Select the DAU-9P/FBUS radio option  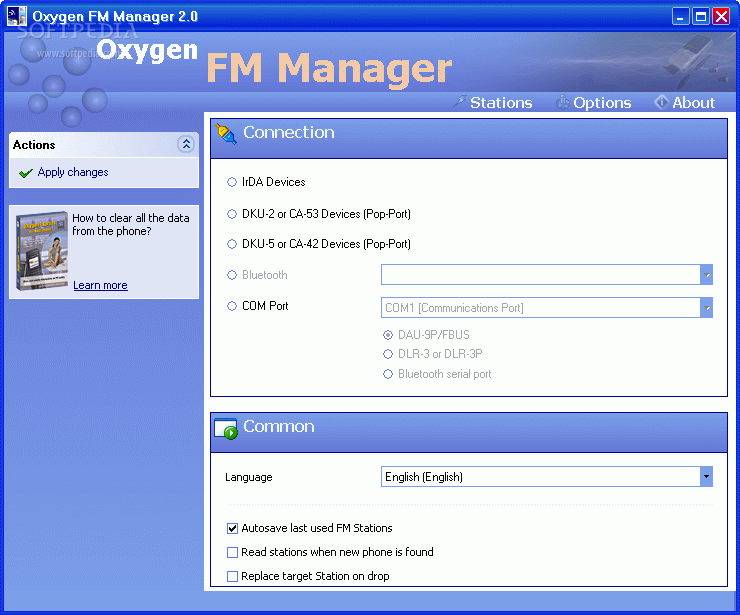388,335
